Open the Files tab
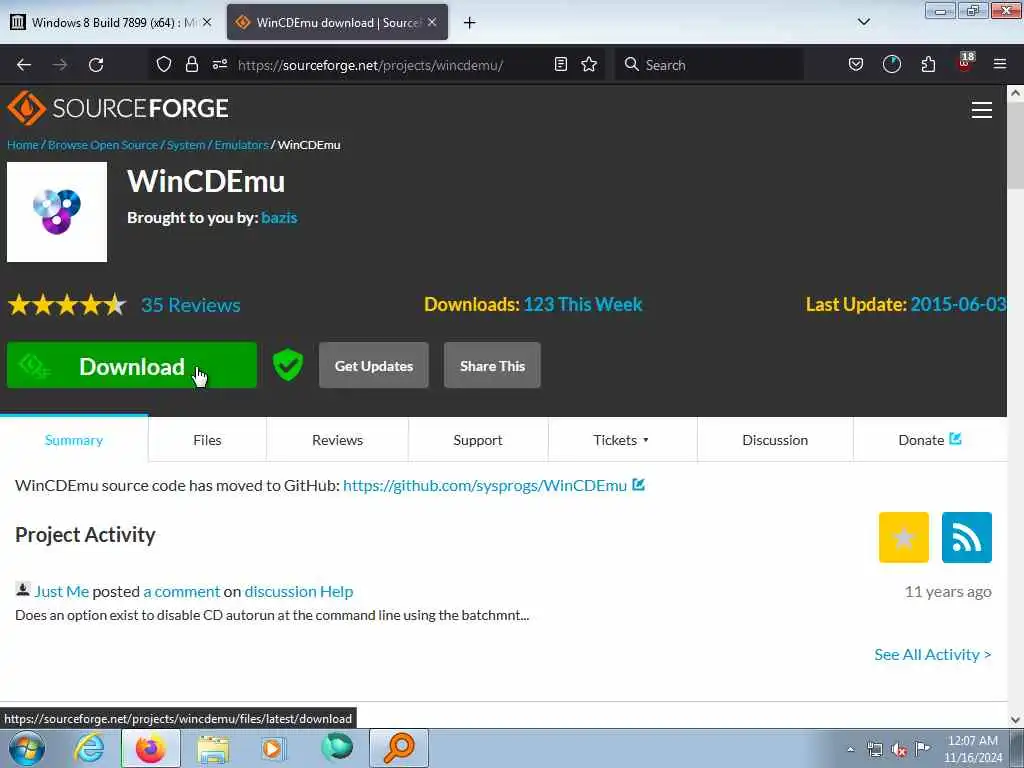 pyautogui.click(x=207, y=440)
